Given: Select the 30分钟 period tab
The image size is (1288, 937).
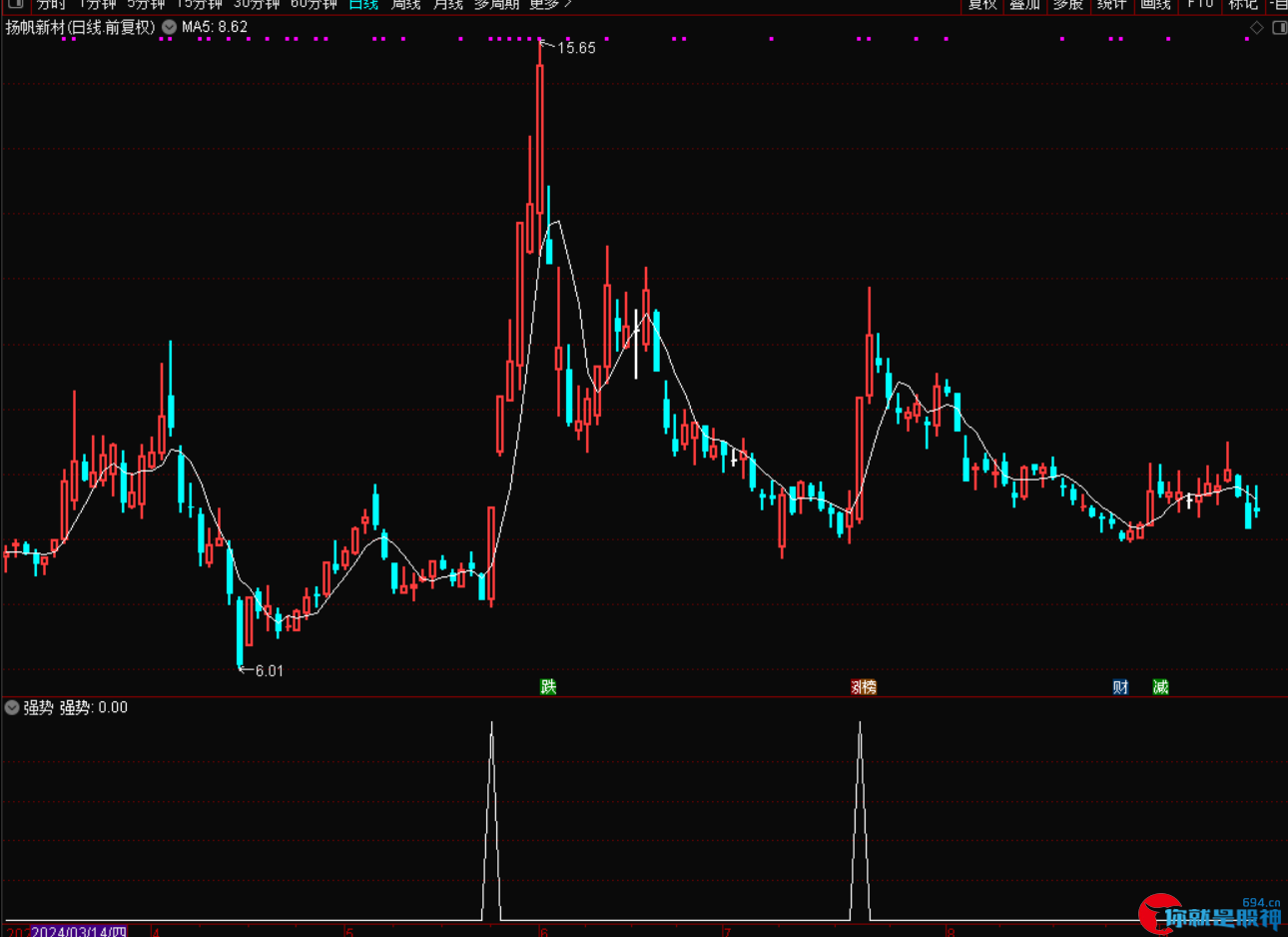Looking at the screenshot, I should (x=257, y=4).
